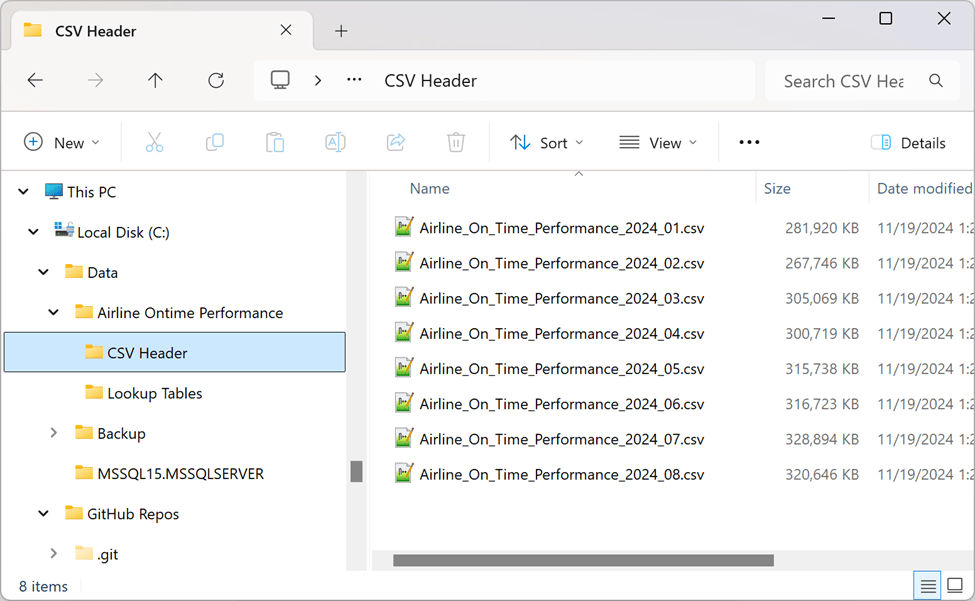Select Airline_On_Time_Performance_2024_01.csv
Viewport: 975px width, 601px height.
point(561,228)
